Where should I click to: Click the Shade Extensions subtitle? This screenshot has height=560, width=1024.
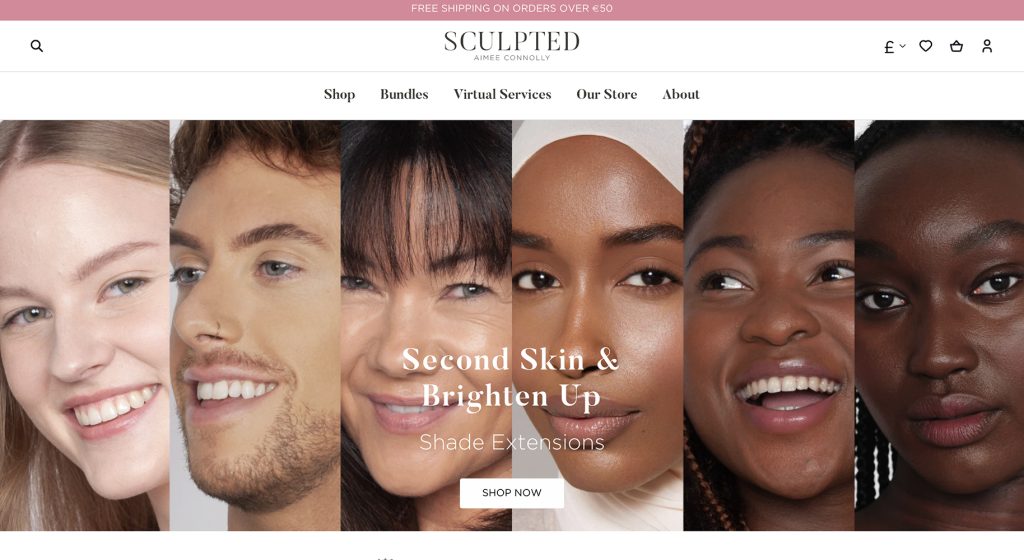point(511,442)
